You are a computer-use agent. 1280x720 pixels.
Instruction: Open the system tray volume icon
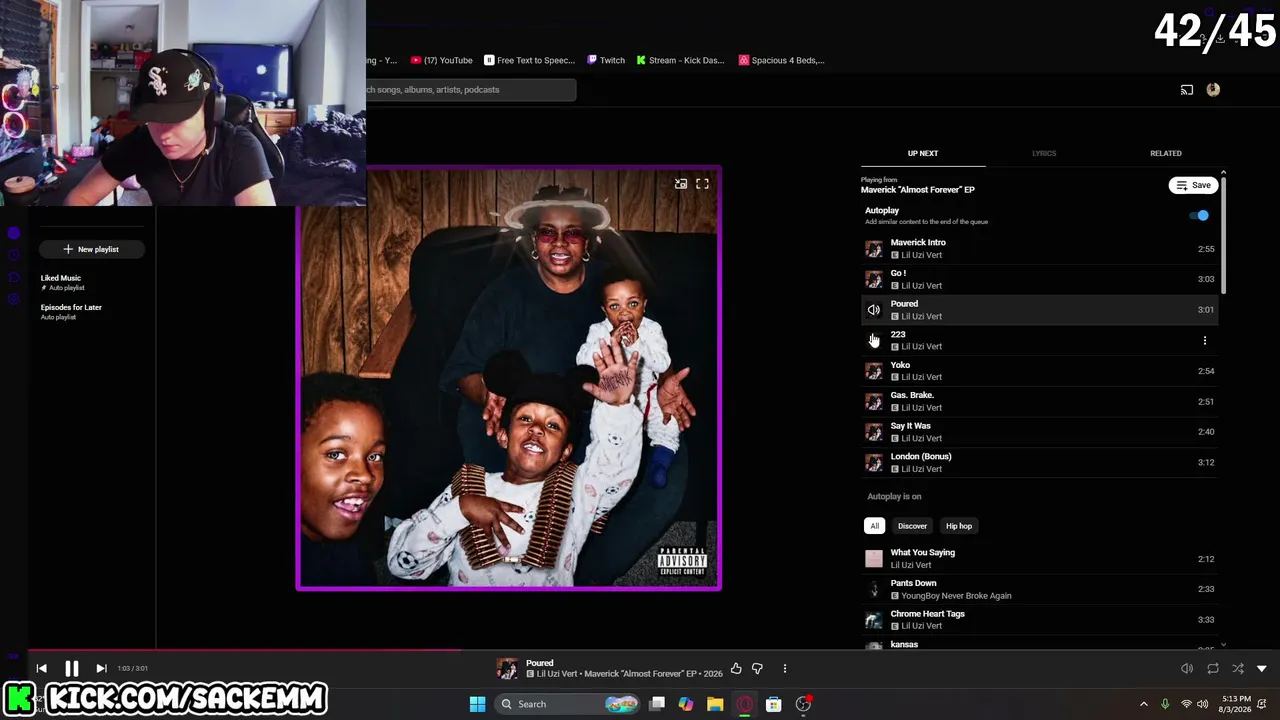coord(1203,704)
